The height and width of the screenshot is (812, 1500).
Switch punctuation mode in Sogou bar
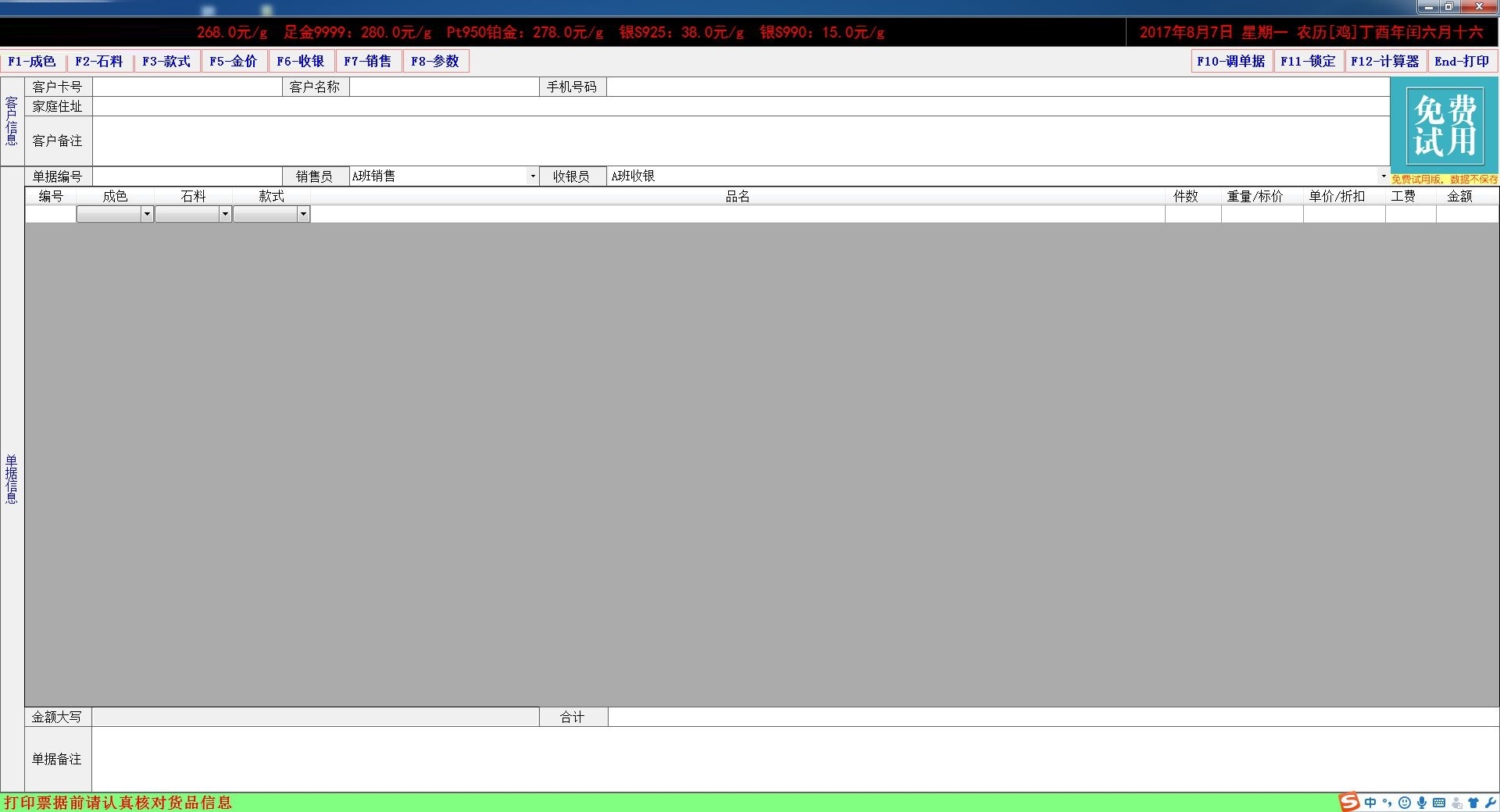1387,803
